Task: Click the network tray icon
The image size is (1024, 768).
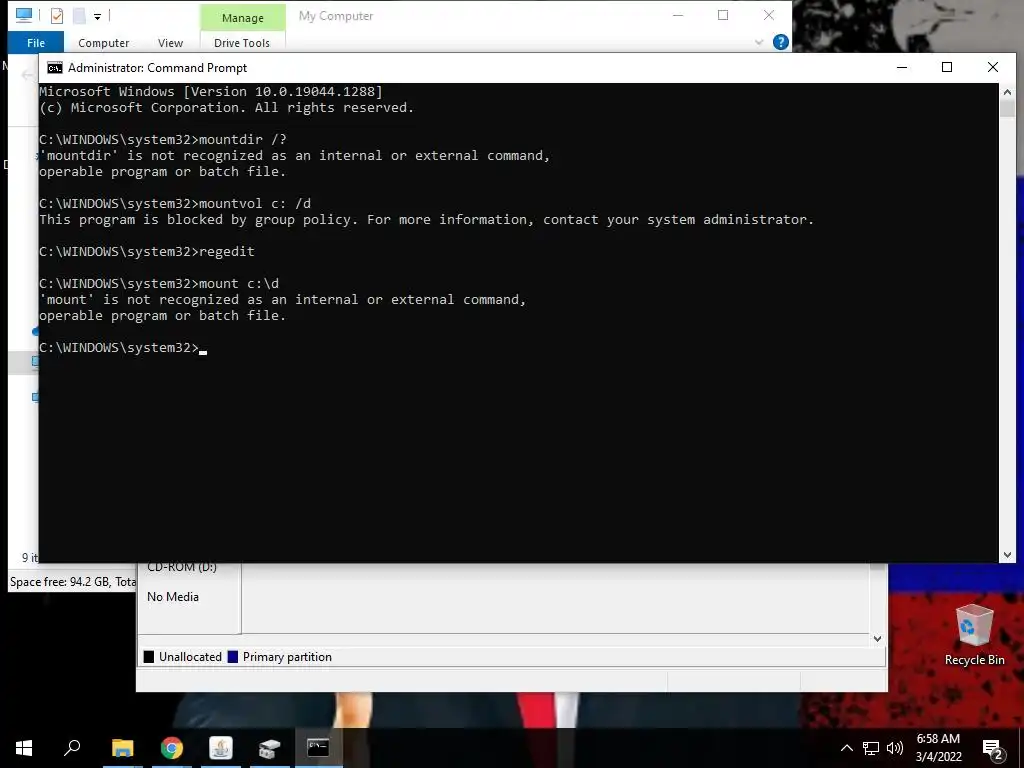Action: [x=871, y=748]
